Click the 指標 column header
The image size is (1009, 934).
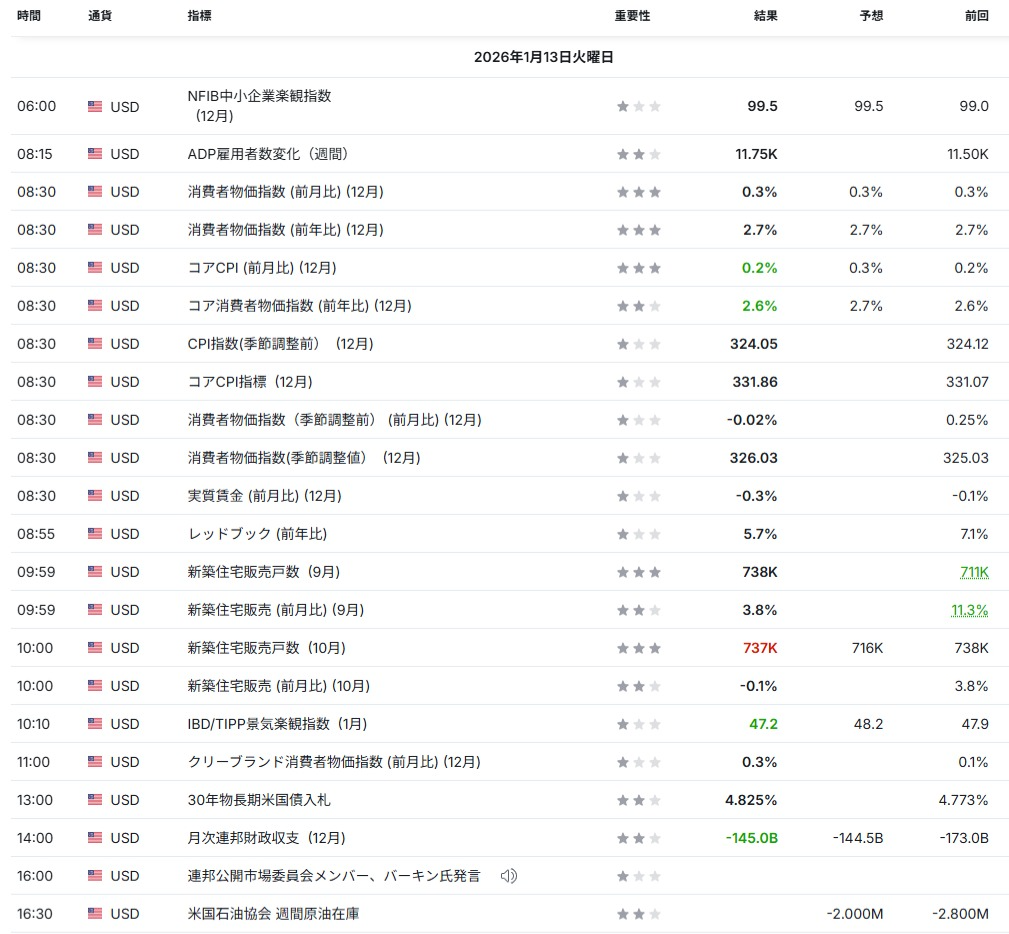(199, 16)
